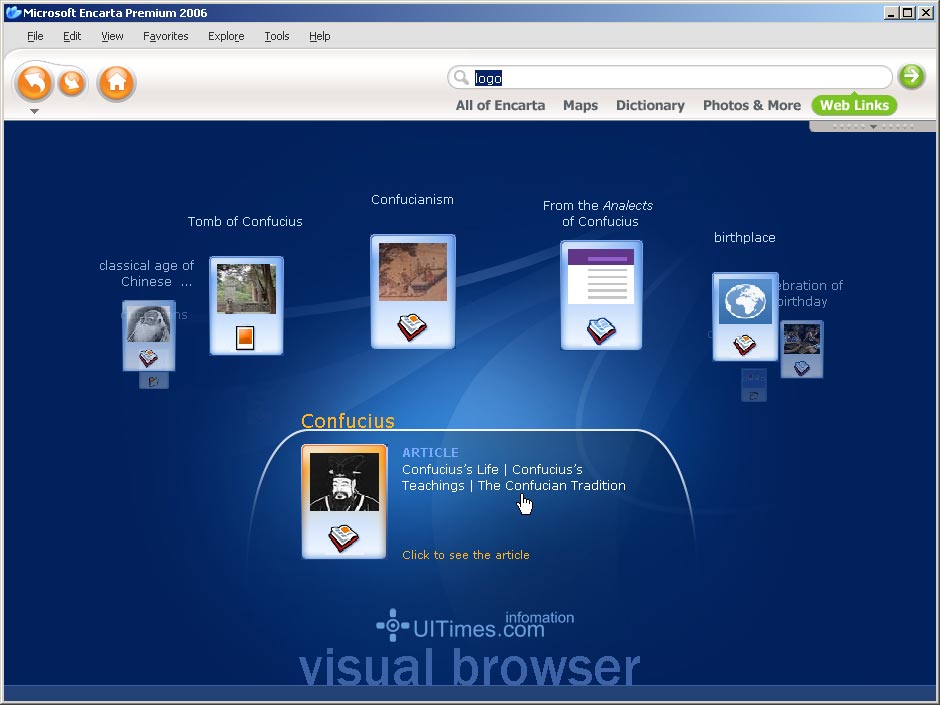Open the Confucianism painting thumbnail
The width and height of the screenshot is (940, 705).
413,272
